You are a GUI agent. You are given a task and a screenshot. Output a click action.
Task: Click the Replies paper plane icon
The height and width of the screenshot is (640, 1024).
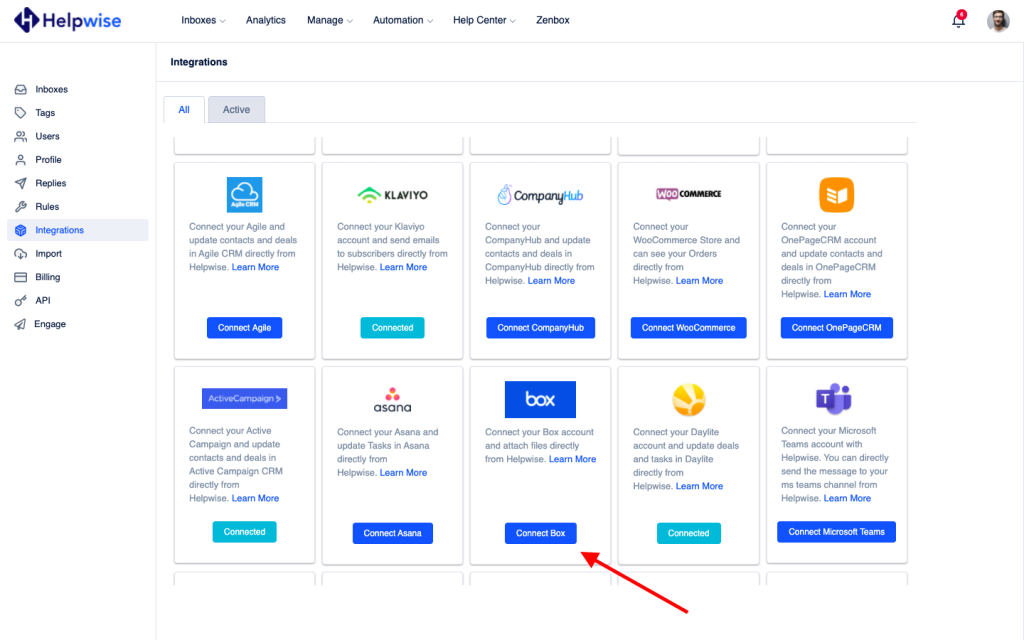click(x=21, y=184)
